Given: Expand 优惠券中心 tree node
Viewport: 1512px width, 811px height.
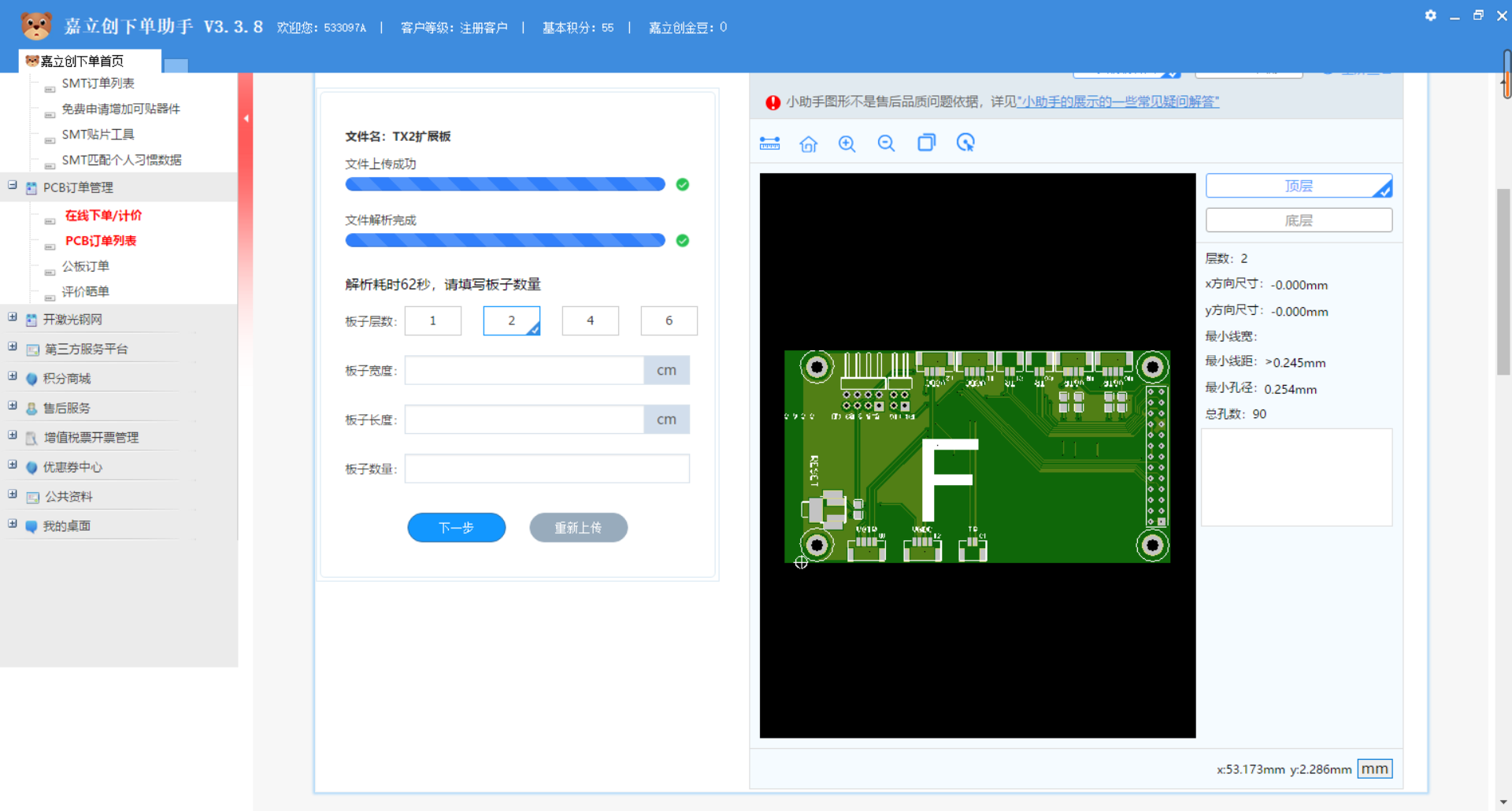Looking at the screenshot, I should point(13,464).
